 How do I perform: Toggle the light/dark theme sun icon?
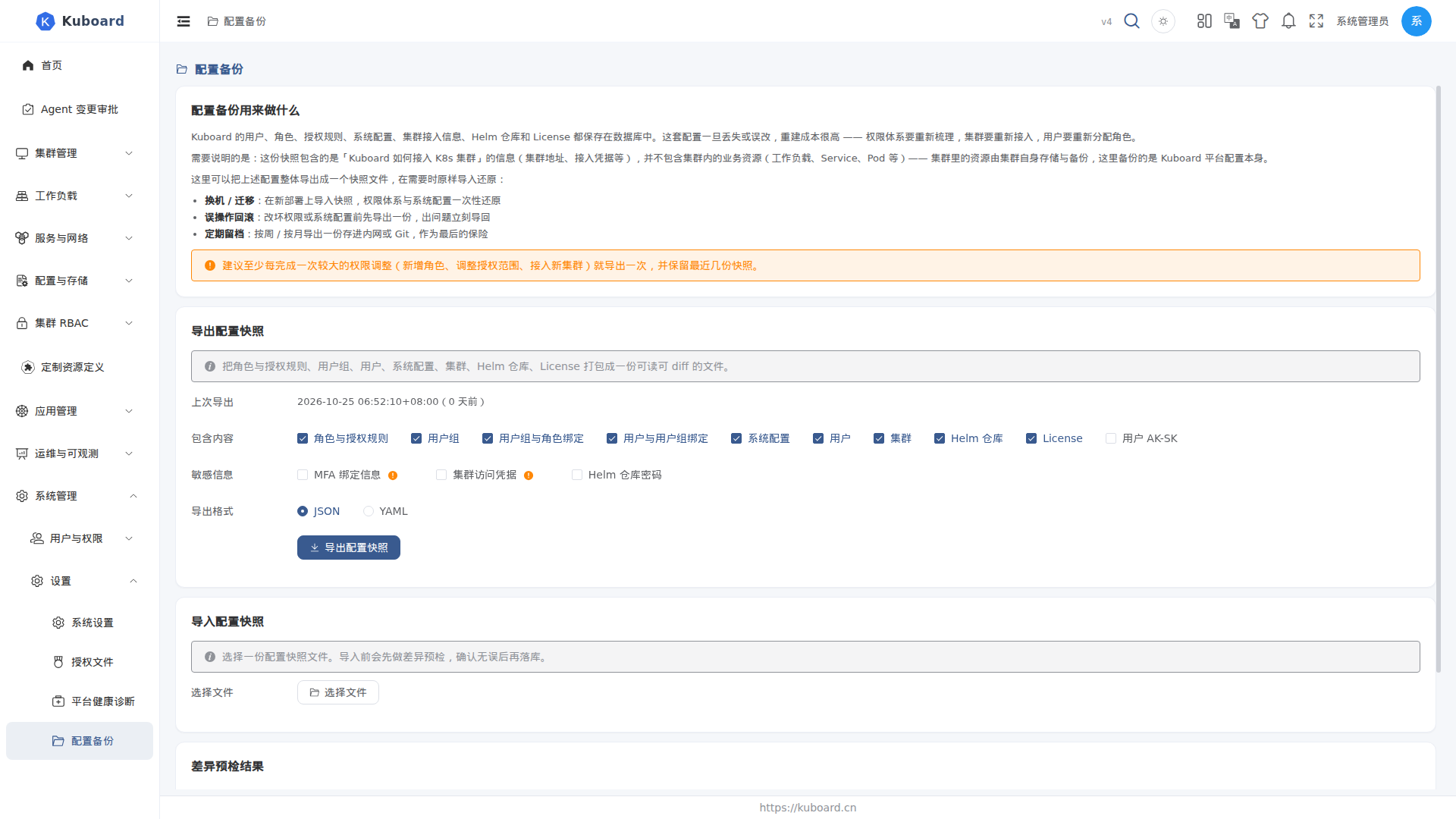1163,21
